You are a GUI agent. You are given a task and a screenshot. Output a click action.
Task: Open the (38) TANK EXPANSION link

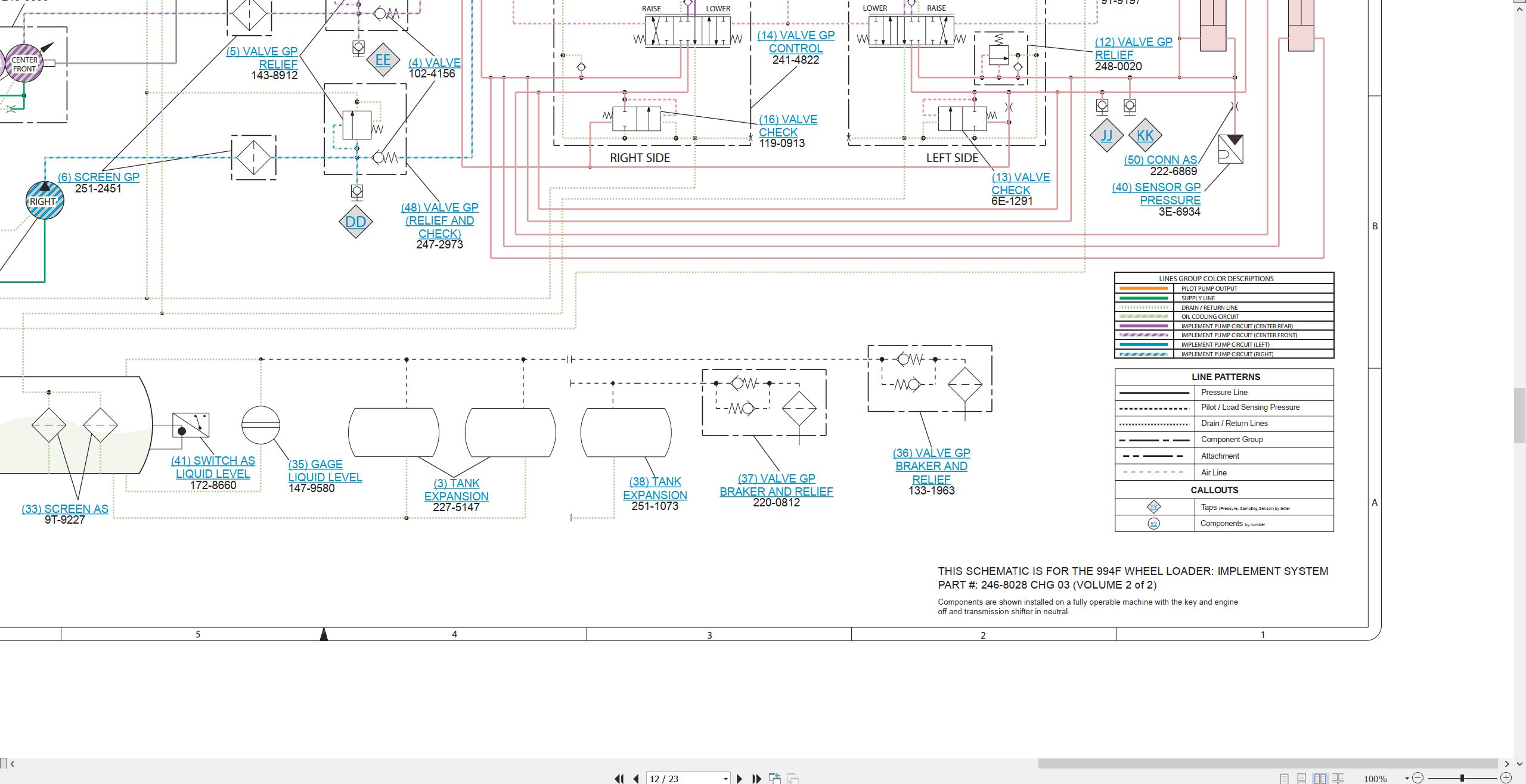(655, 488)
